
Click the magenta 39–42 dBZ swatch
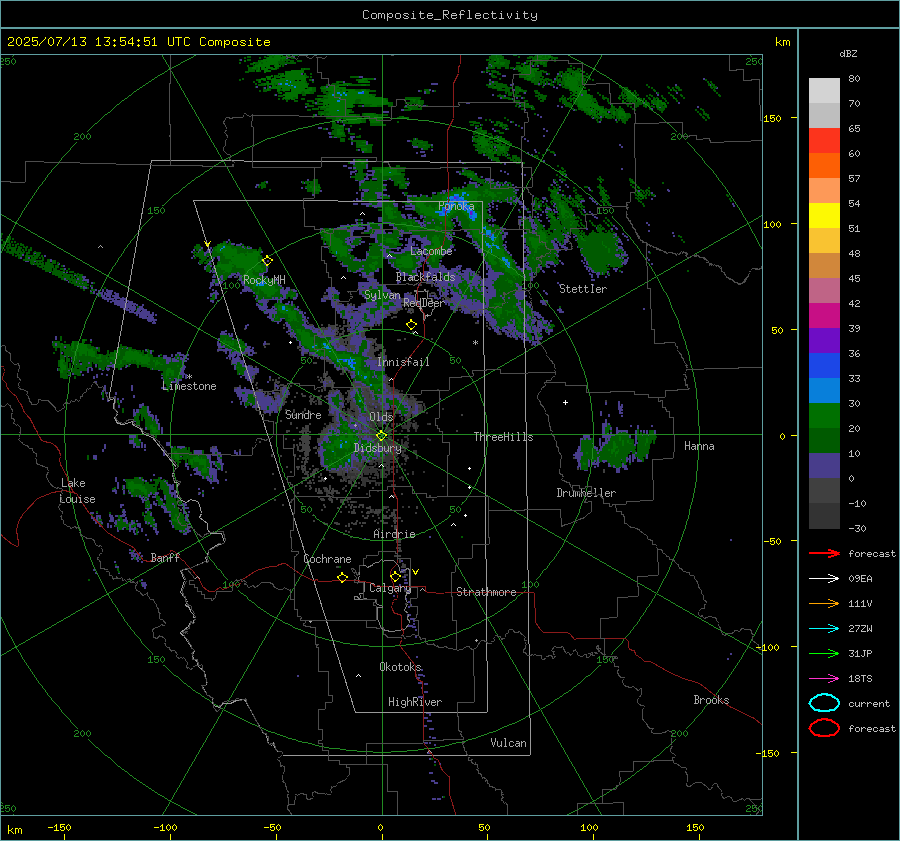(824, 316)
